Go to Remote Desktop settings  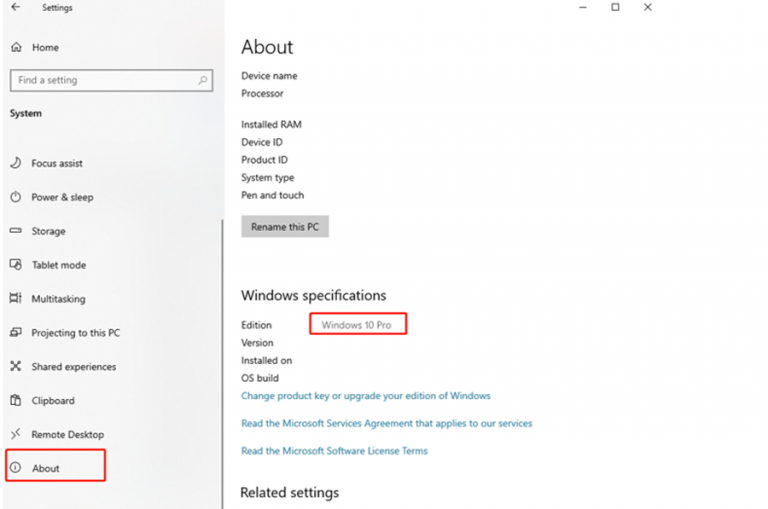tap(68, 435)
